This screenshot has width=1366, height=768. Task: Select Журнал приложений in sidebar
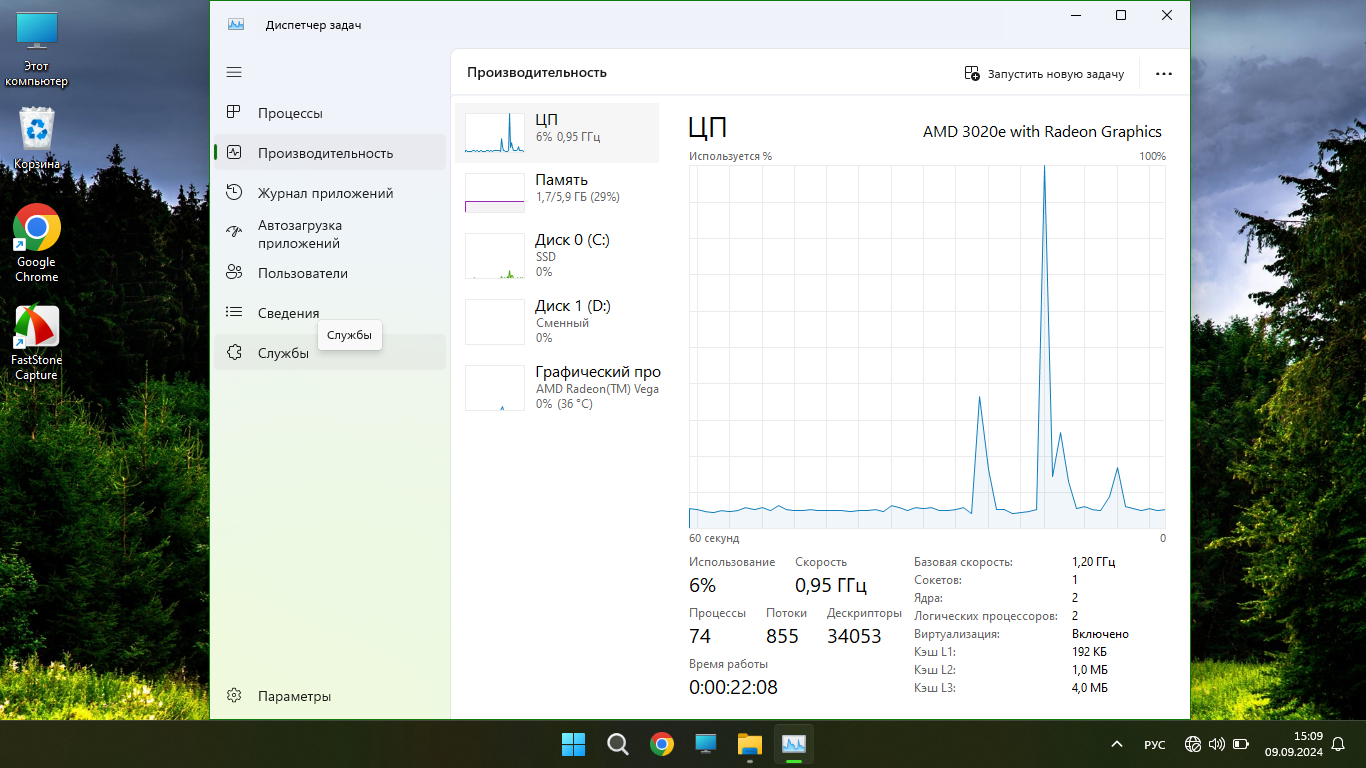(x=325, y=193)
